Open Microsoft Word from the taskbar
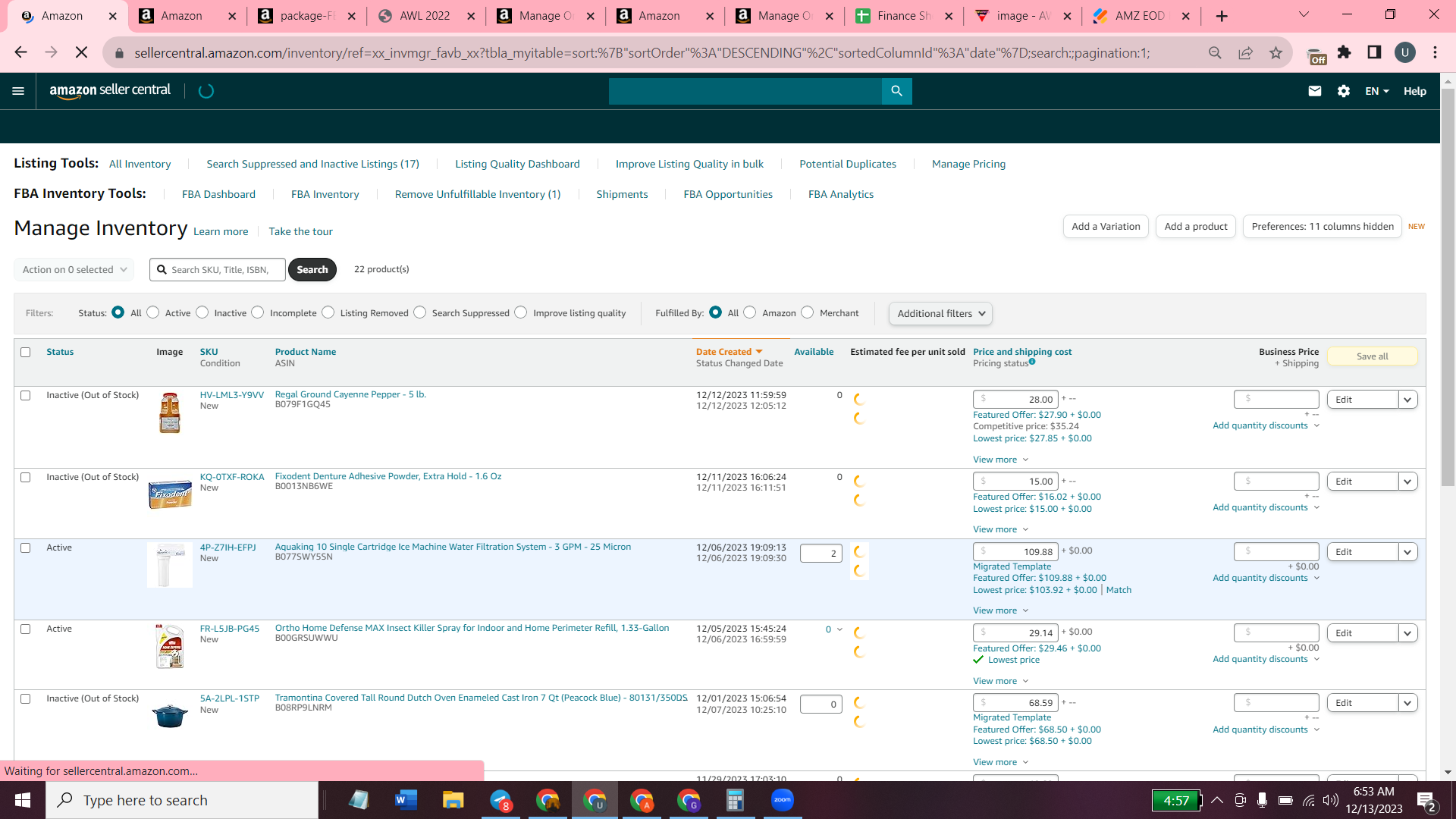 pyautogui.click(x=406, y=800)
